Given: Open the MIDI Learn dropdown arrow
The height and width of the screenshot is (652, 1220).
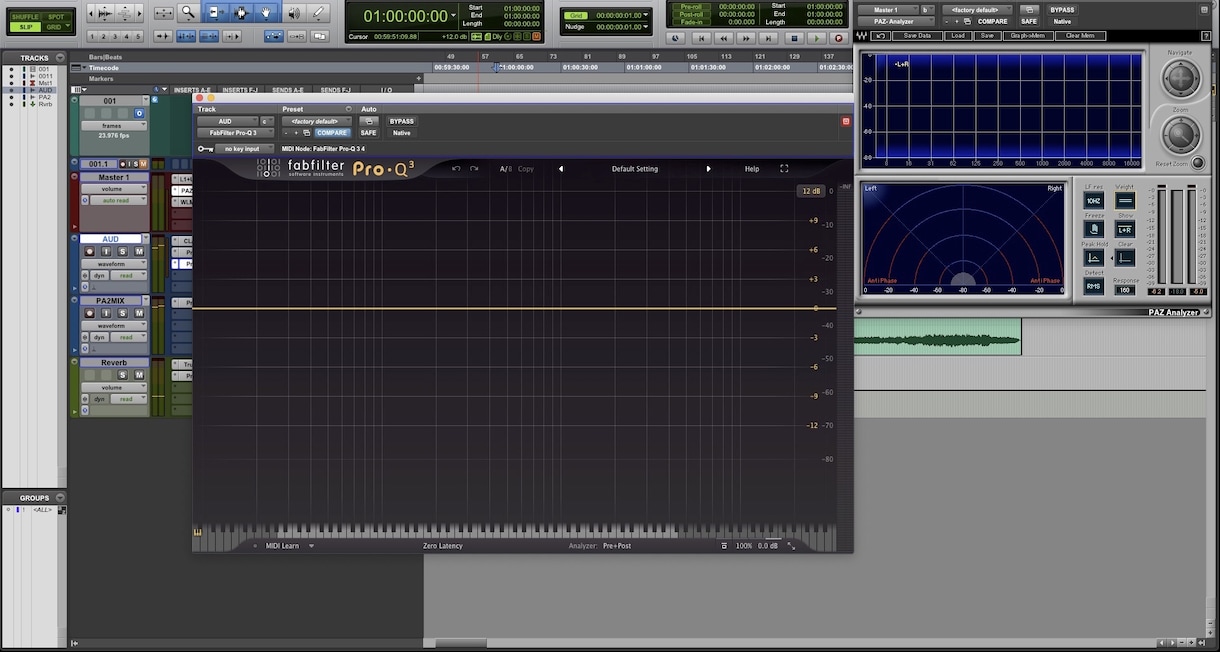Looking at the screenshot, I should pyautogui.click(x=311, y=546).
